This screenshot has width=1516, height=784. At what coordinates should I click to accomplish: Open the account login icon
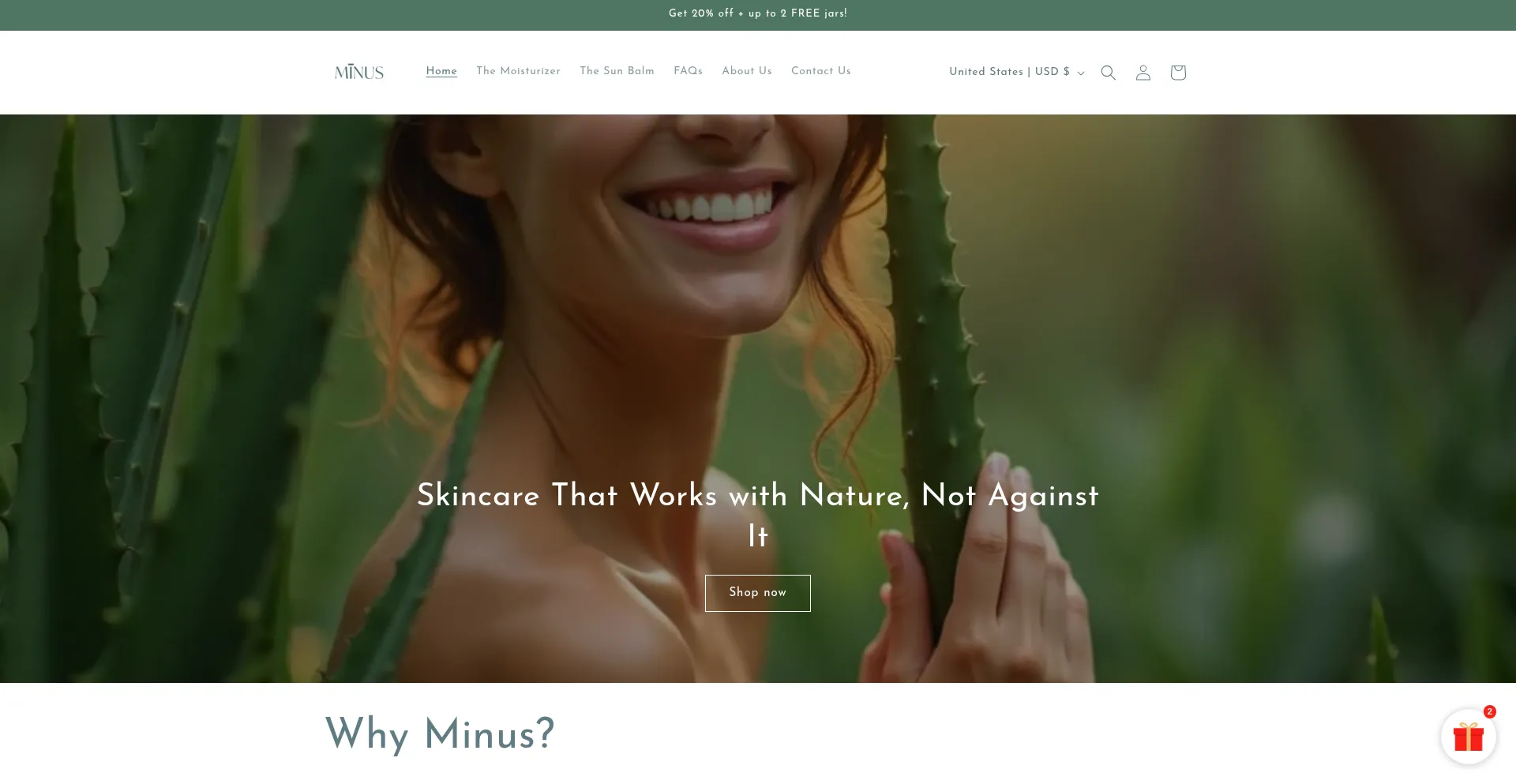click(1143, 73)
